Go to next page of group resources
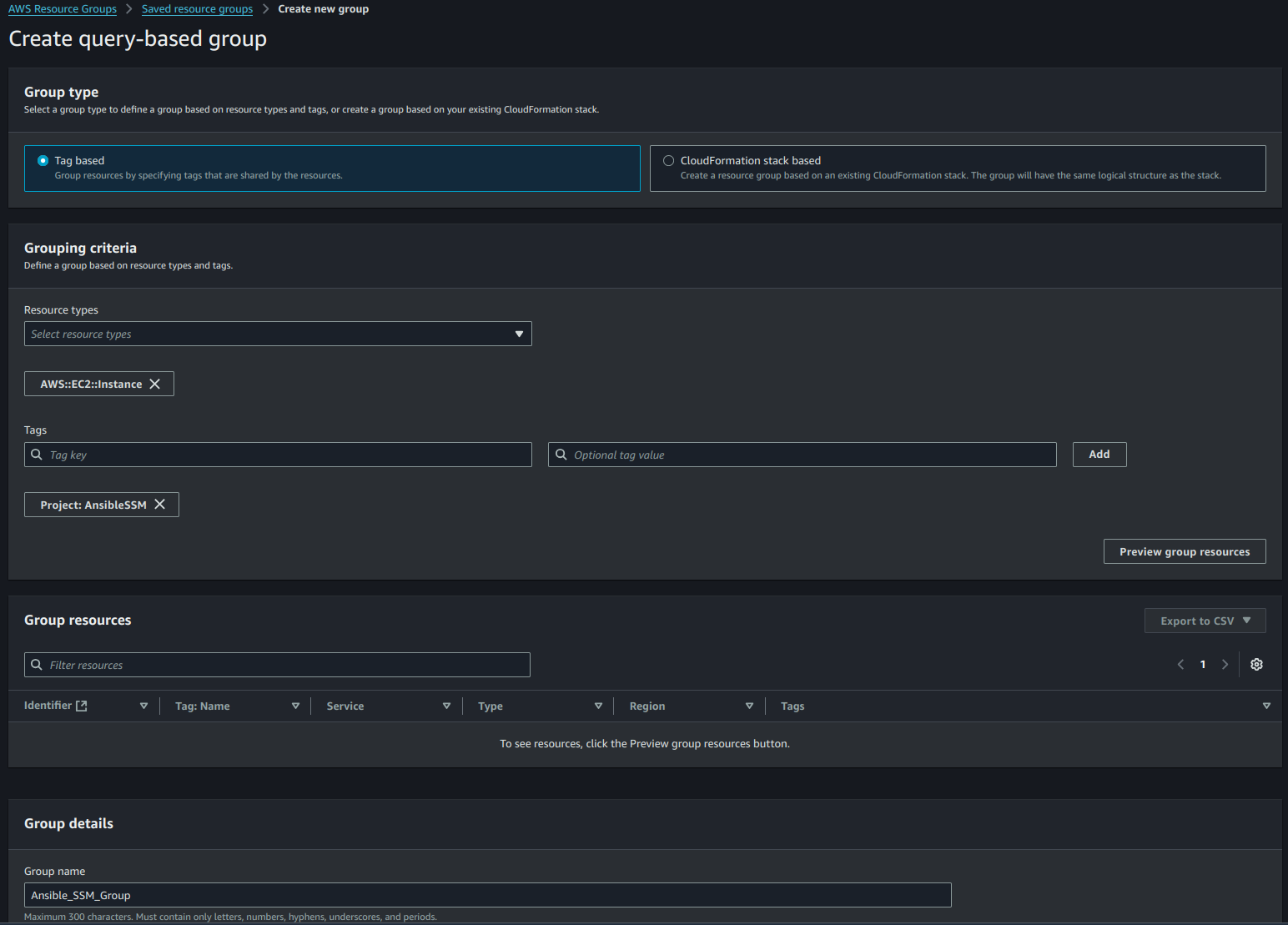This screenshot has width=1288, height=925. coord(1225,665)
